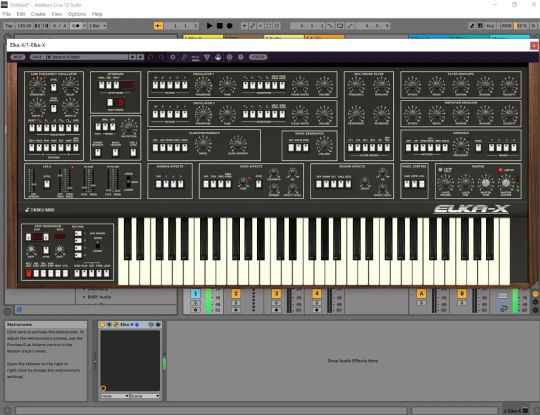Toggle the LFO Sync switch
540x415 pixels.
tap(54, 87)
